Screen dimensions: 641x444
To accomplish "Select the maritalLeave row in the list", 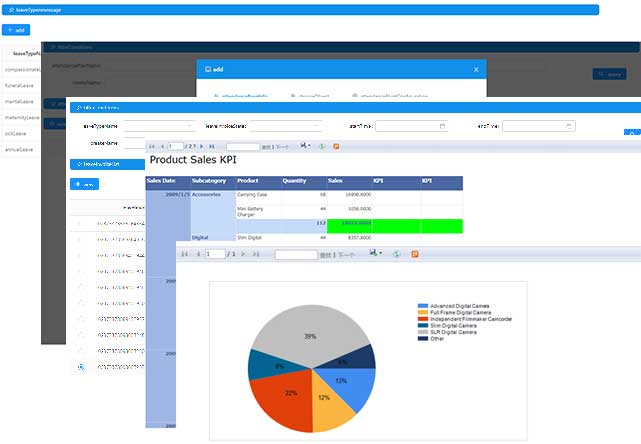I will click(x=21, y=101).
